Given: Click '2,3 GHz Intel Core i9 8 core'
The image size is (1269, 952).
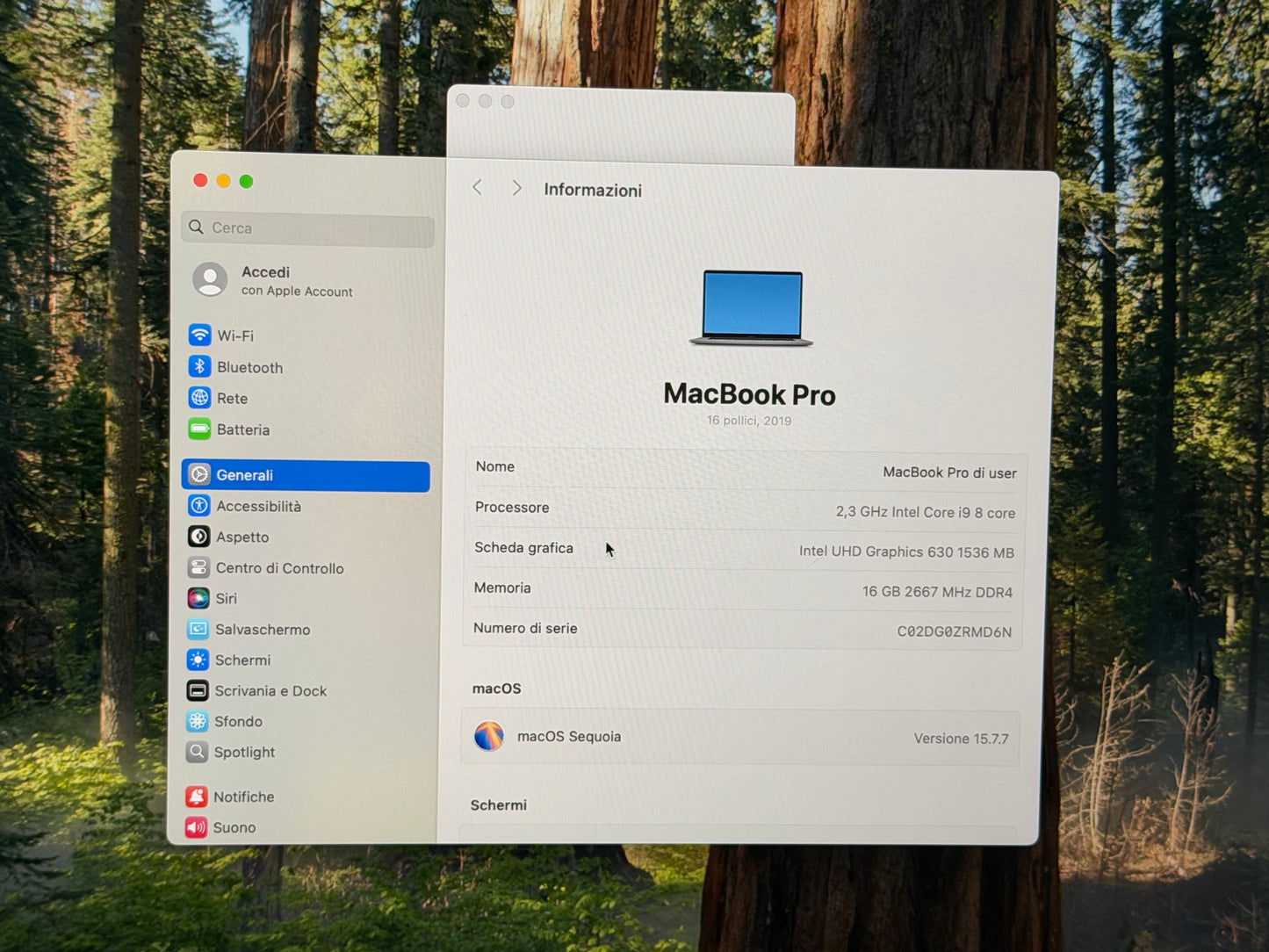Looking at the screenshot, I should [926, 512].
